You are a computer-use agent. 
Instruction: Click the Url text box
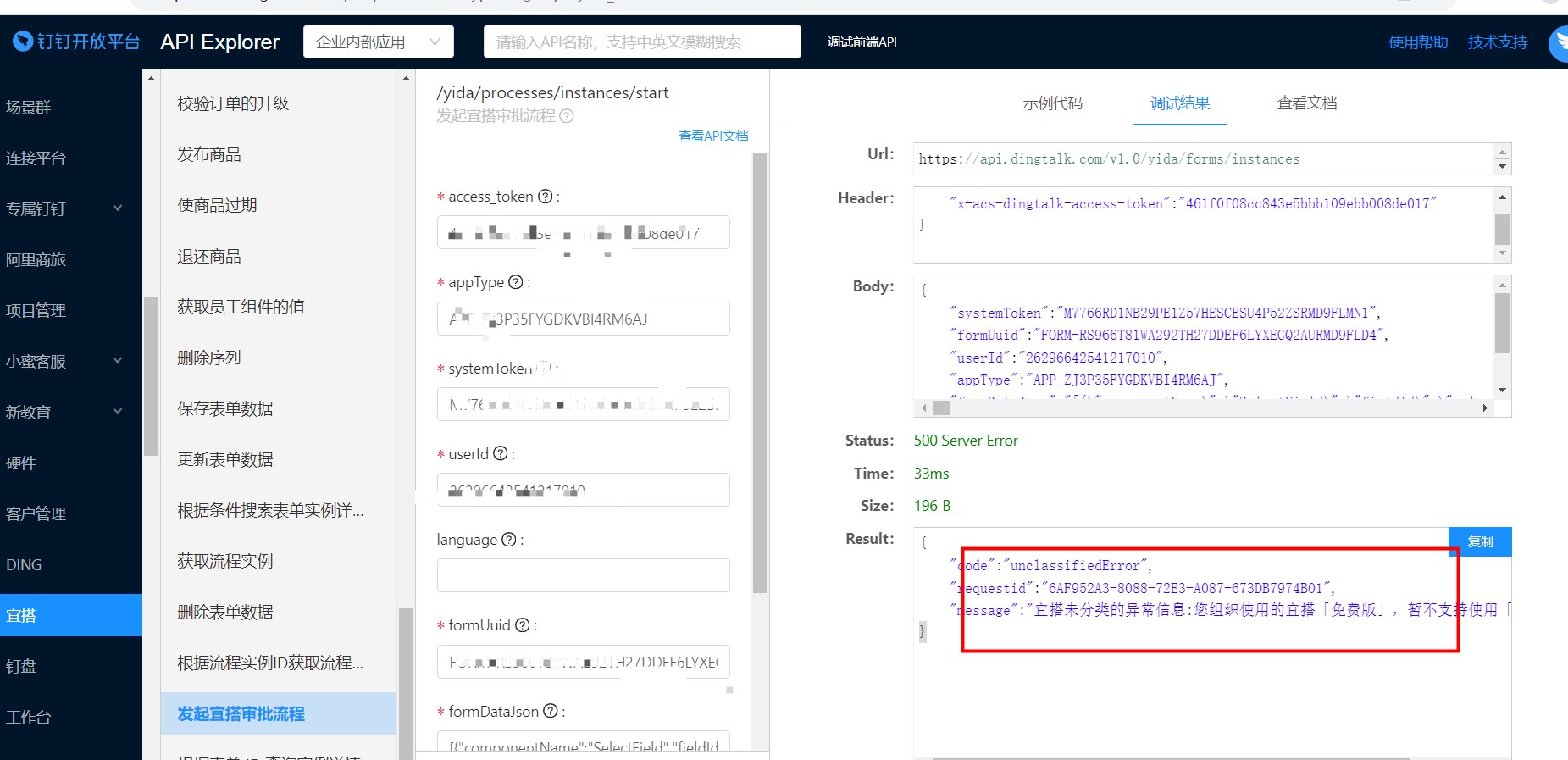coord(1204,159)
